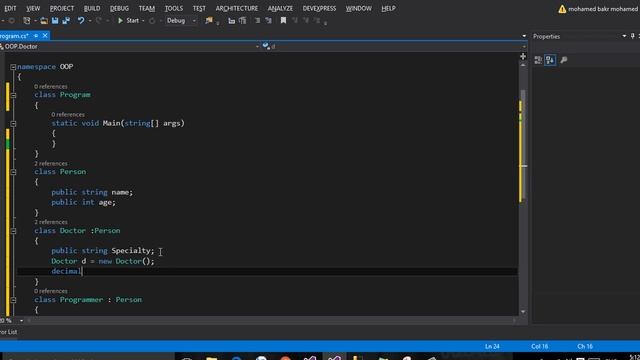640x360 pixels.
Task: Click the 0 references link above Programmer
Action: [51, 291]
